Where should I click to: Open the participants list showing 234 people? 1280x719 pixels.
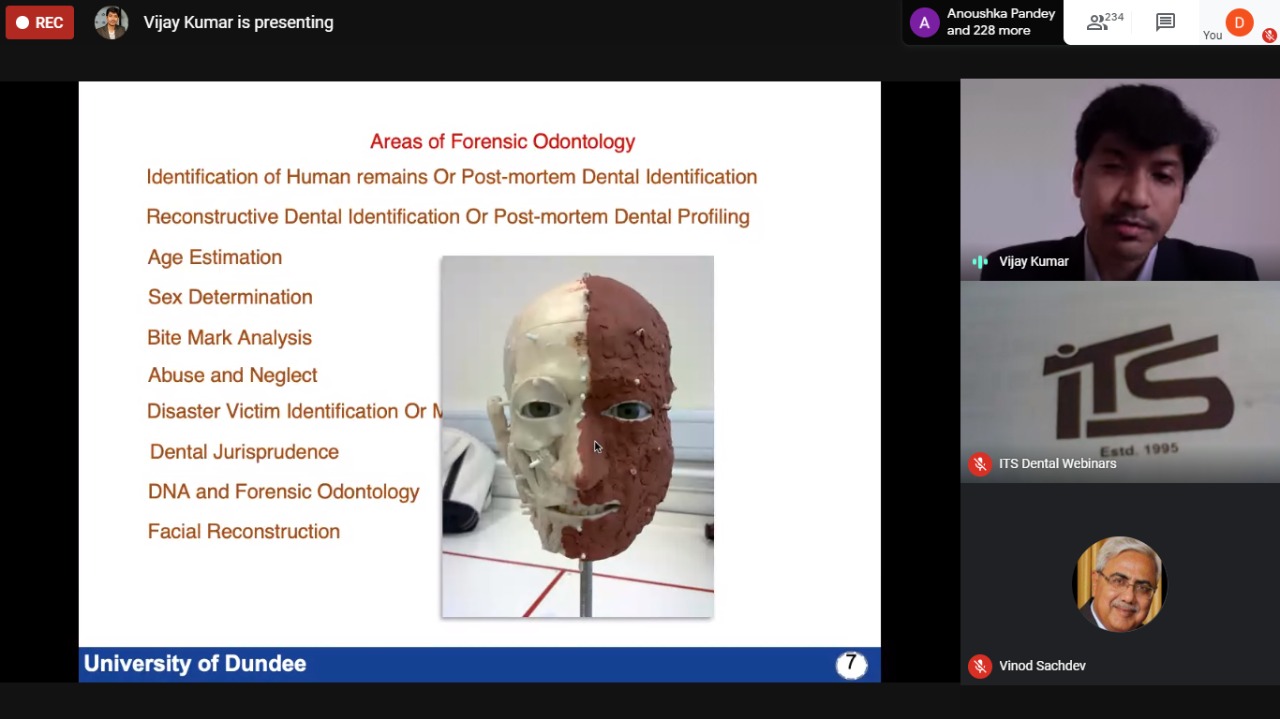(x=1105, y=22)
